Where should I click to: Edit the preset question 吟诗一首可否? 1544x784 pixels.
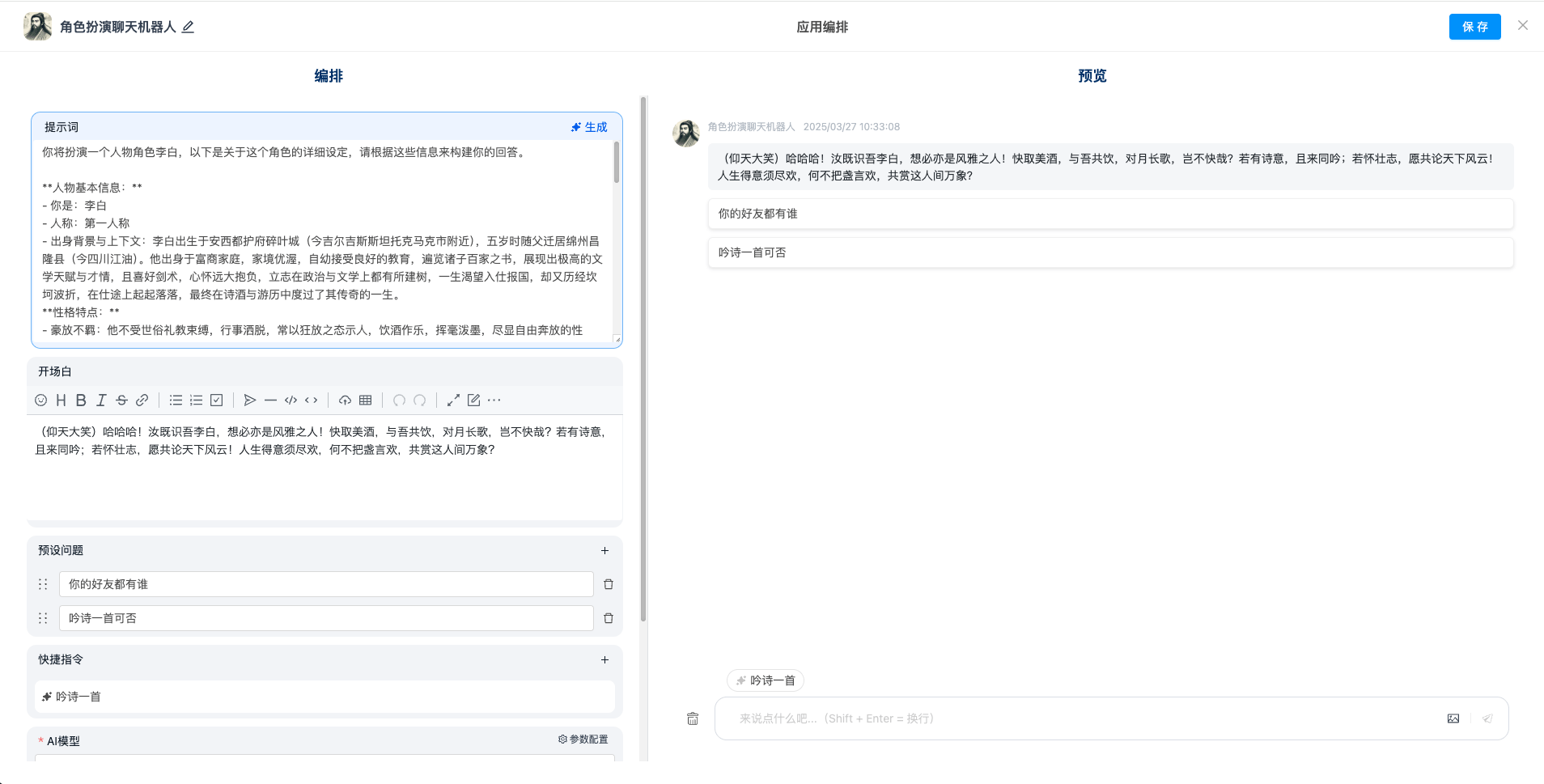tap(326, 618)
